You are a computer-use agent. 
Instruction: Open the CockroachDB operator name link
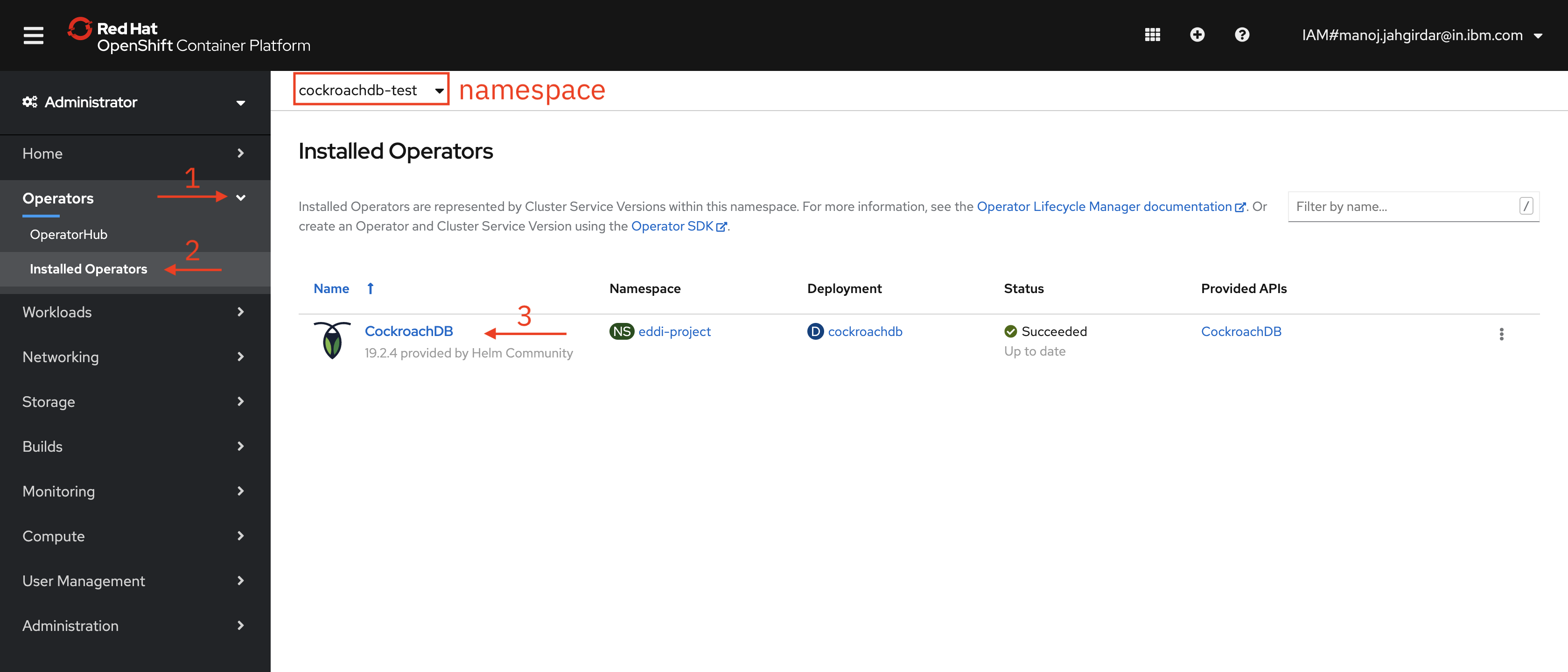tap(408, 331)
